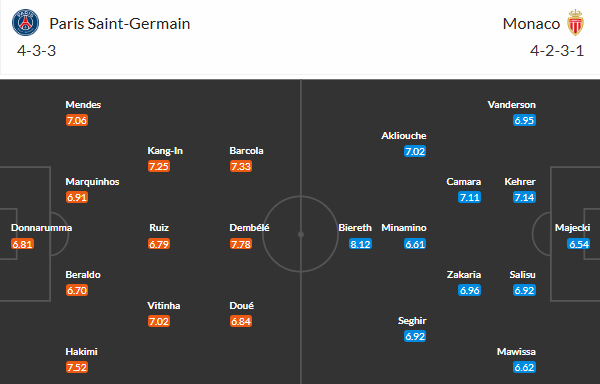Click Kehrer's 7.14 rating badge
The height and width of the screenshot is (384, 600).
click(524, 197)
